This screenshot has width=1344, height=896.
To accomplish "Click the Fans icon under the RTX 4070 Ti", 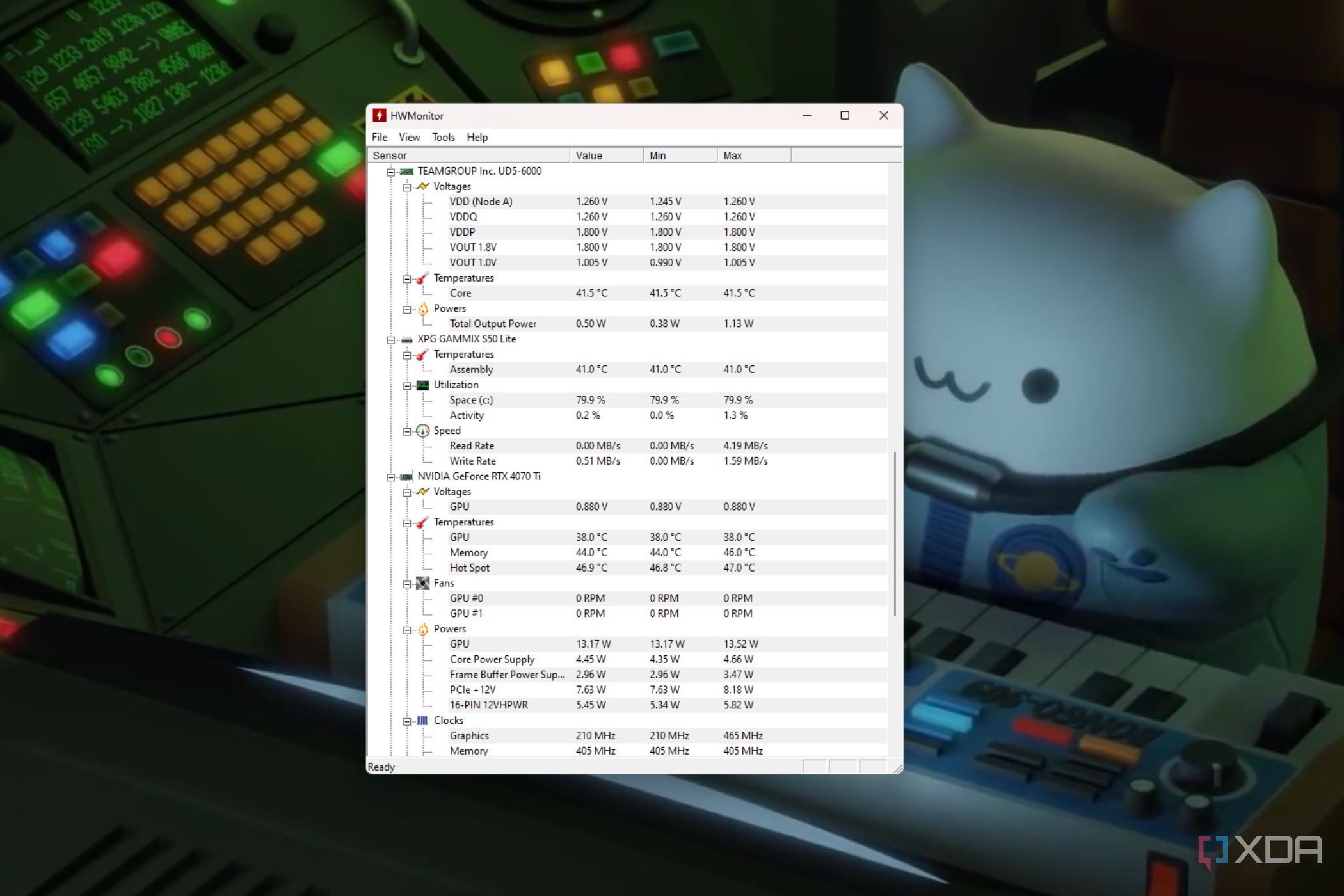I will [x=423, y=583].
